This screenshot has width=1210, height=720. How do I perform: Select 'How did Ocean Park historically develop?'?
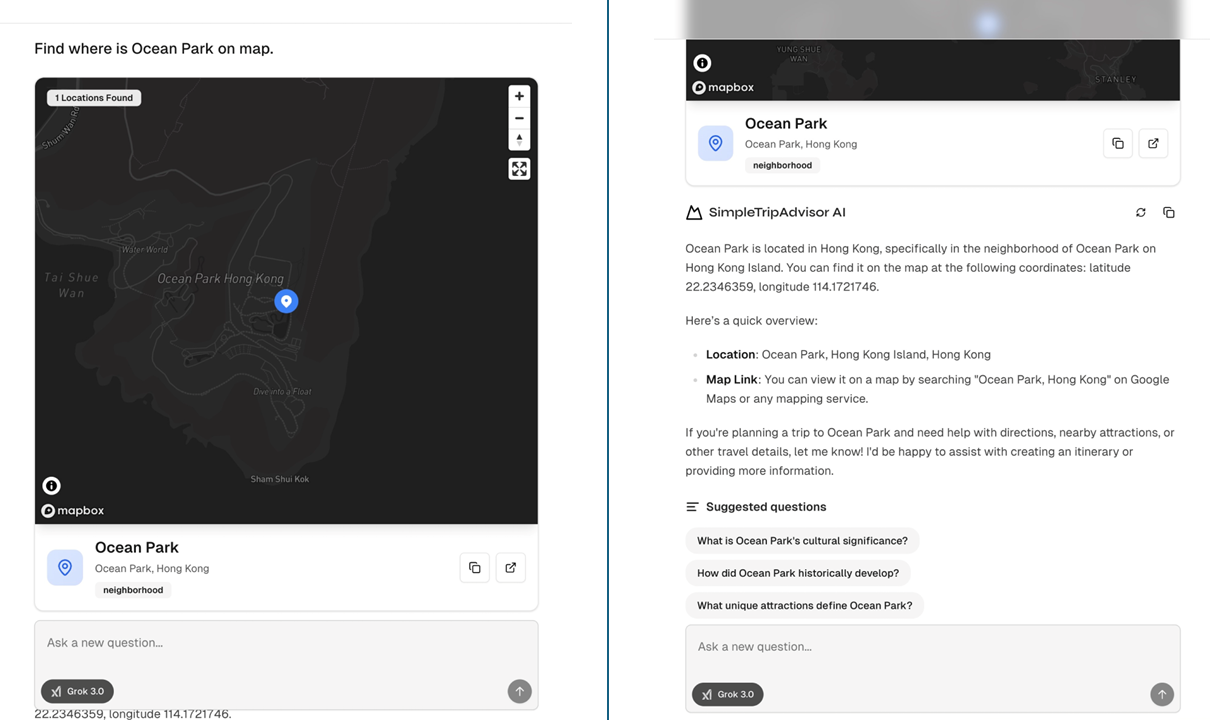coord(798,573)
